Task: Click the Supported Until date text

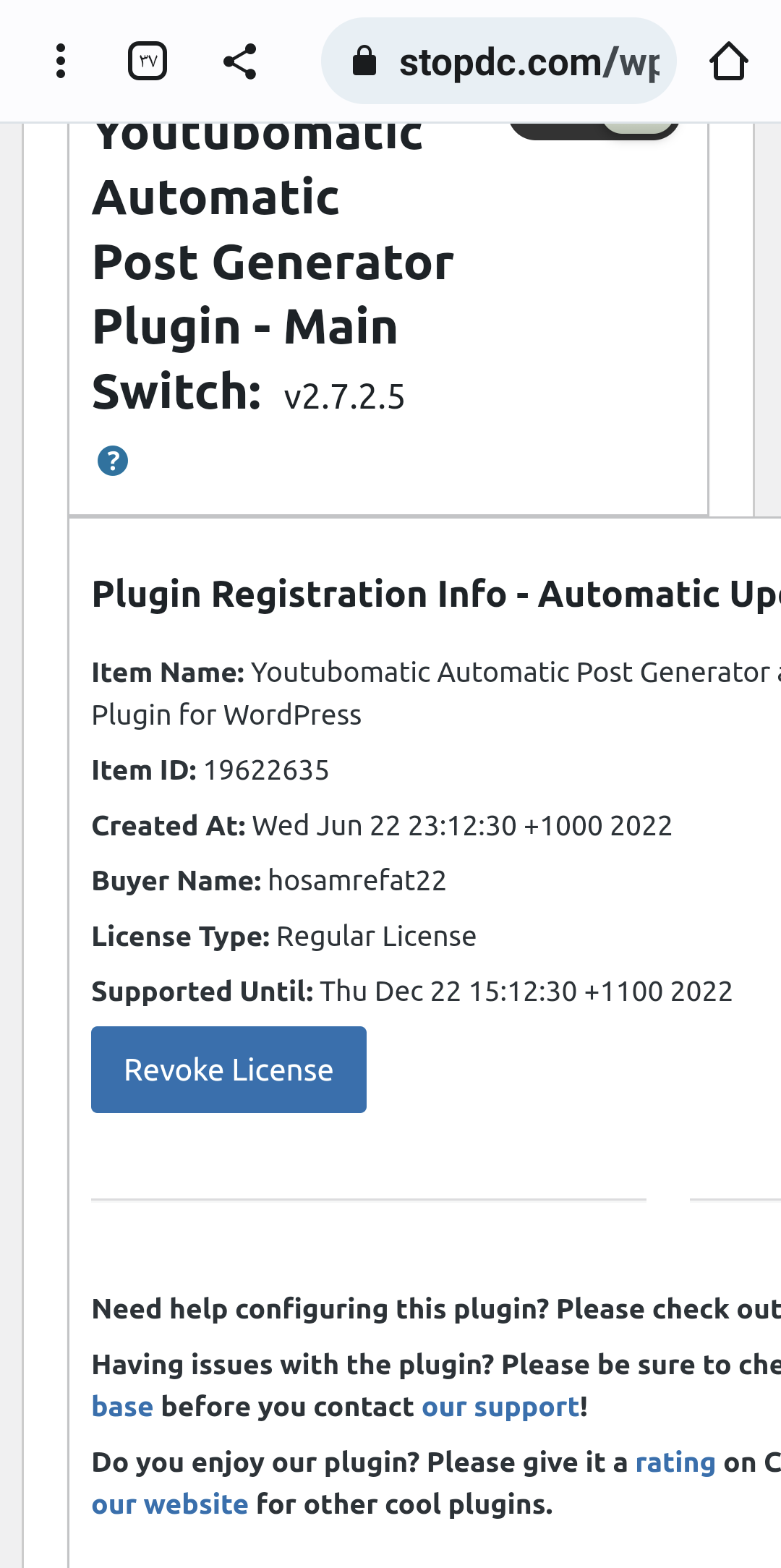Action: pos(526,992)
